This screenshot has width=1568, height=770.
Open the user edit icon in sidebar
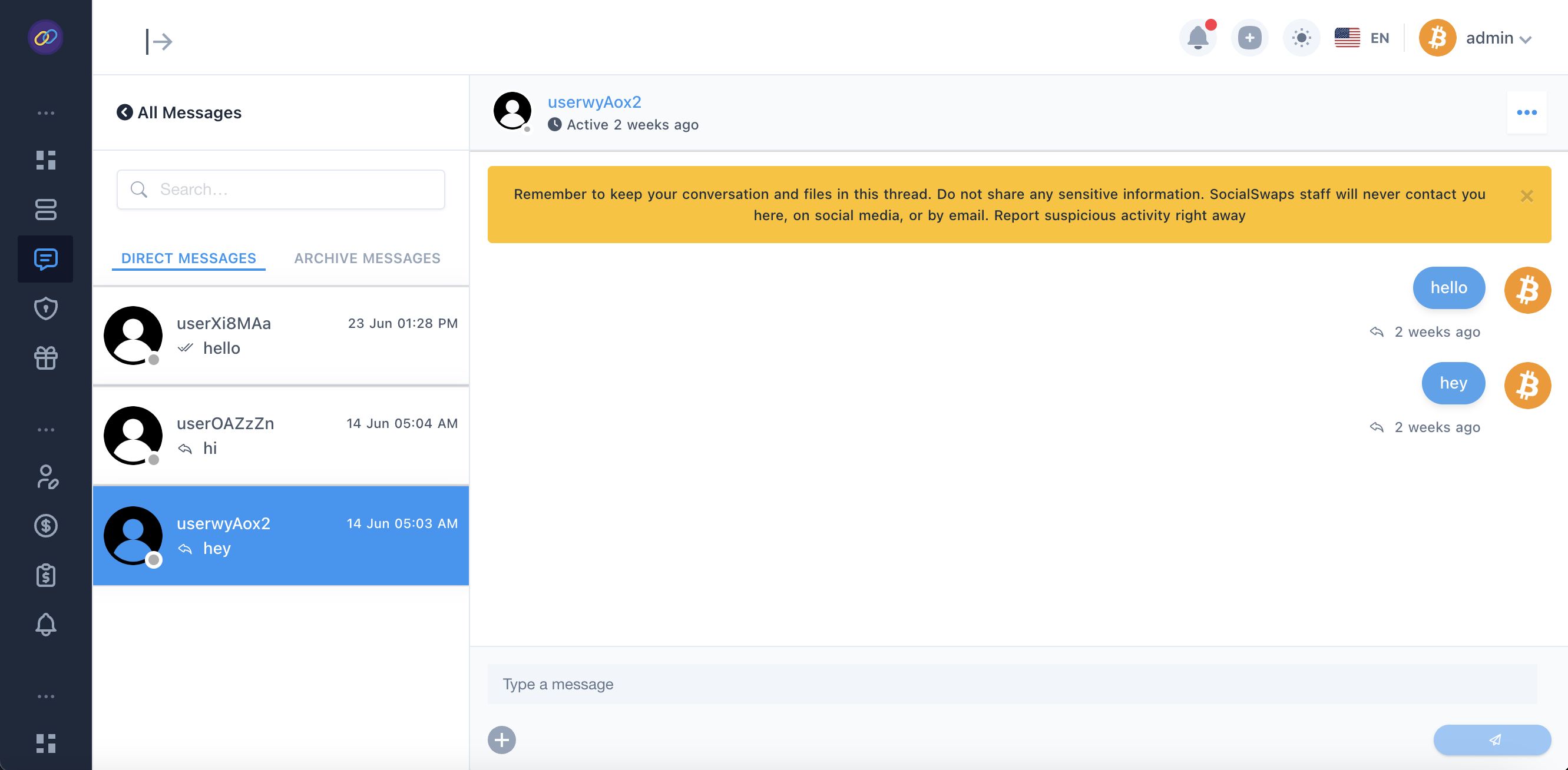47,477
